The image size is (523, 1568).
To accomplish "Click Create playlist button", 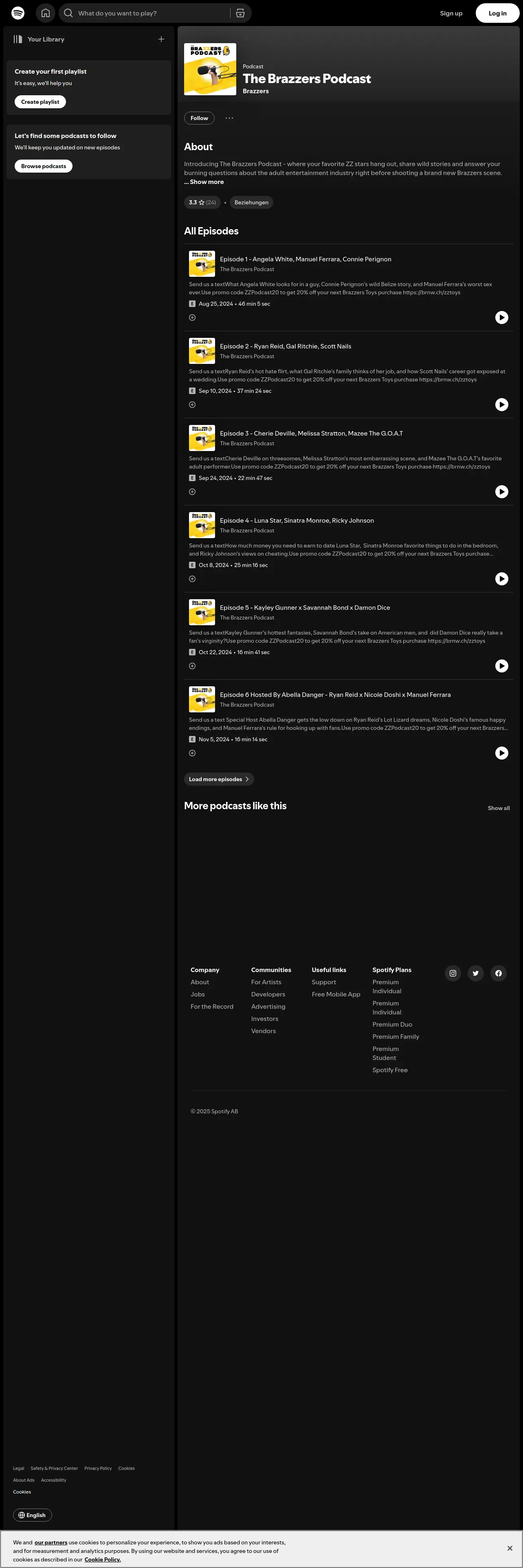I will [x=40, y=102].
